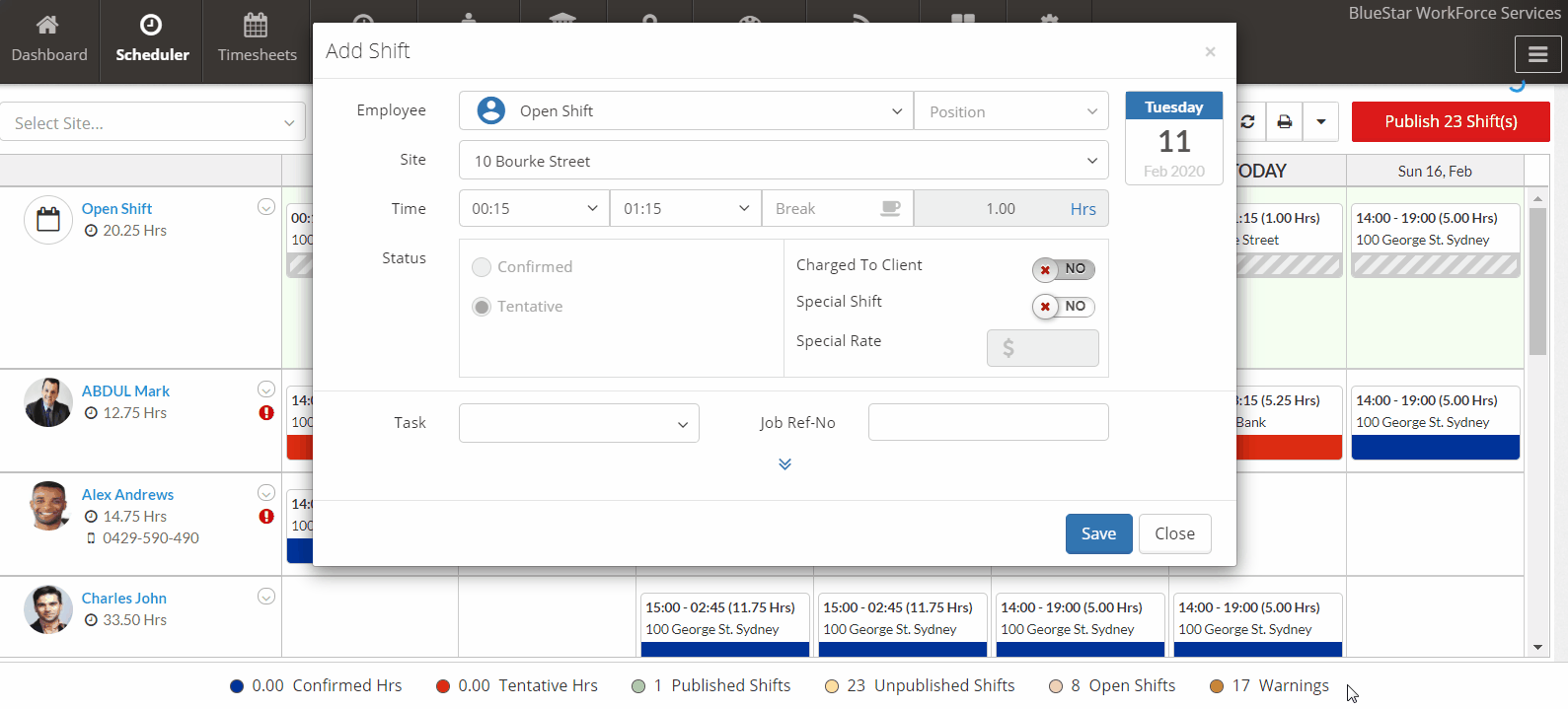Screen dimensions: 1568x709
Task: Click the schedule vertical scrollbar
Action: coord(1537,281)
